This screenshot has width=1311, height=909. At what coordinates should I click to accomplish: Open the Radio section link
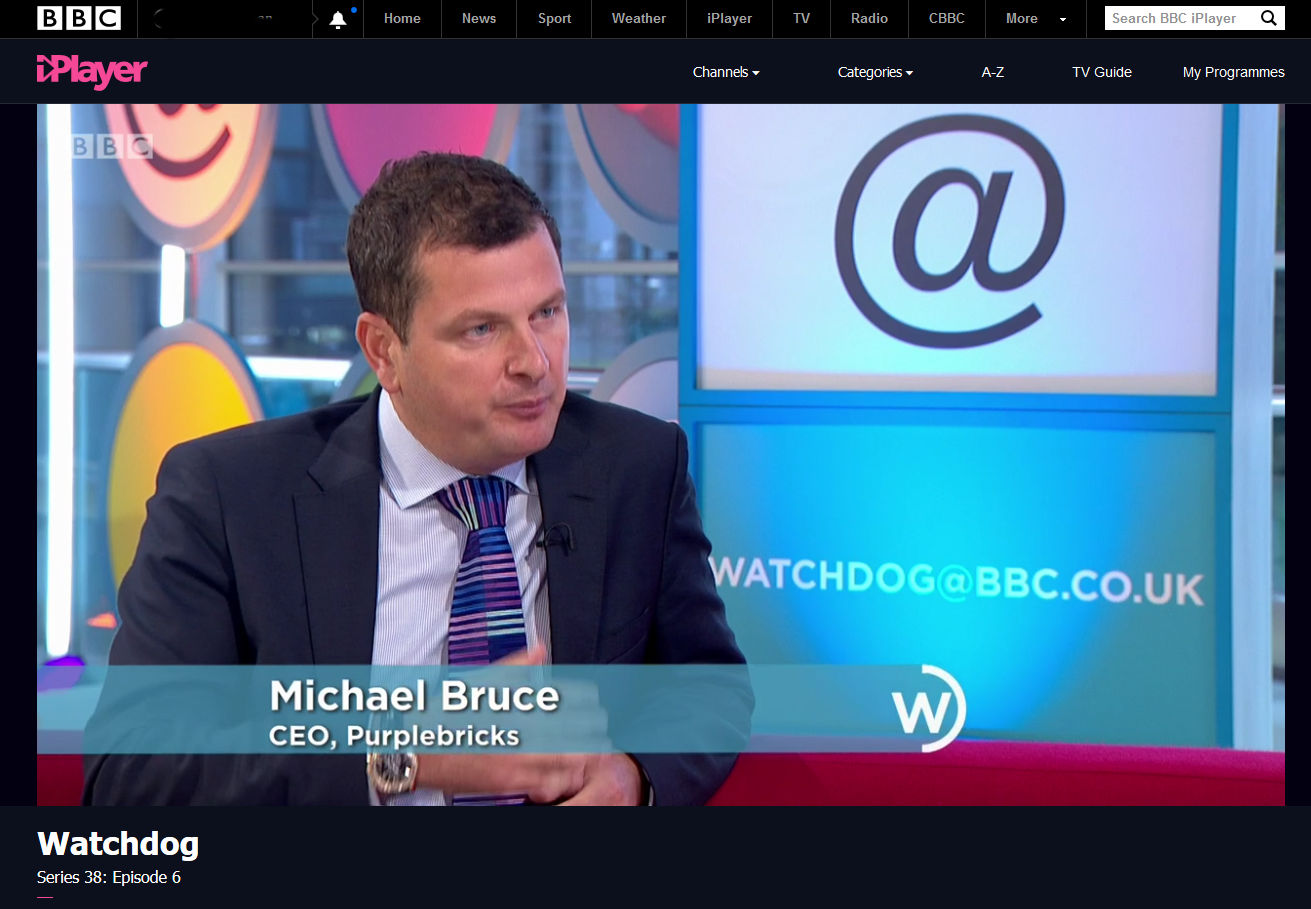pyautogui.click(x=870, y=19)
